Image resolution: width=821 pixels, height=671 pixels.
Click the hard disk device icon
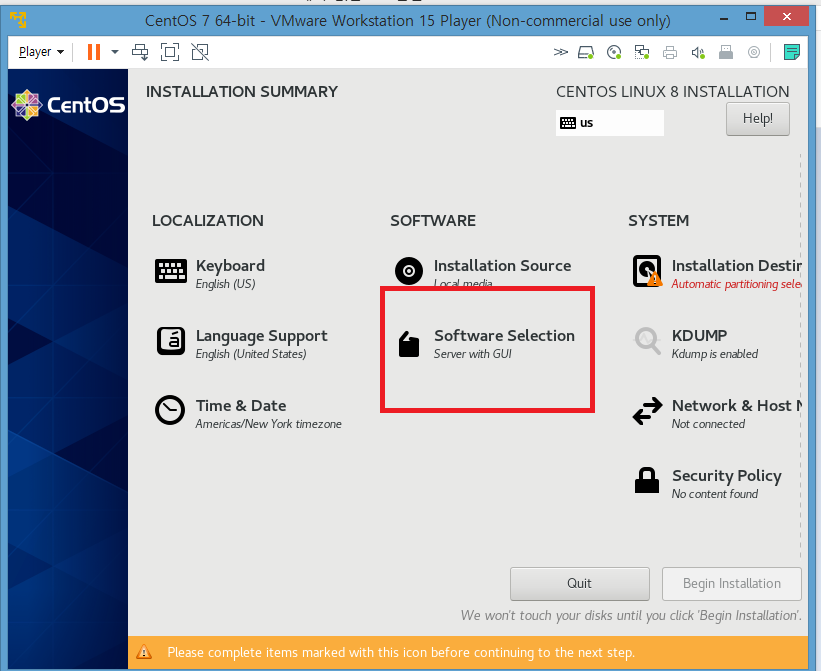(586, 52)
